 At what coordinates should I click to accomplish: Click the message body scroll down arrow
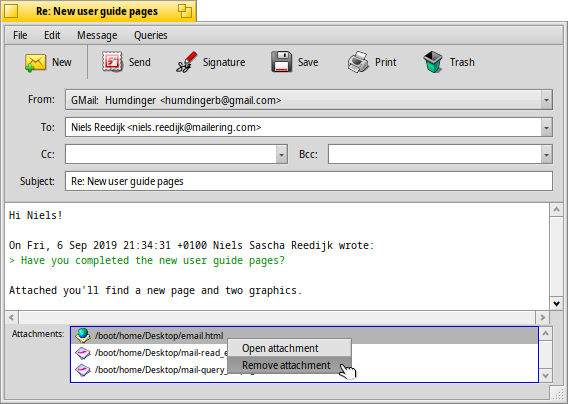pyautogui.click(x=556, y=304)
